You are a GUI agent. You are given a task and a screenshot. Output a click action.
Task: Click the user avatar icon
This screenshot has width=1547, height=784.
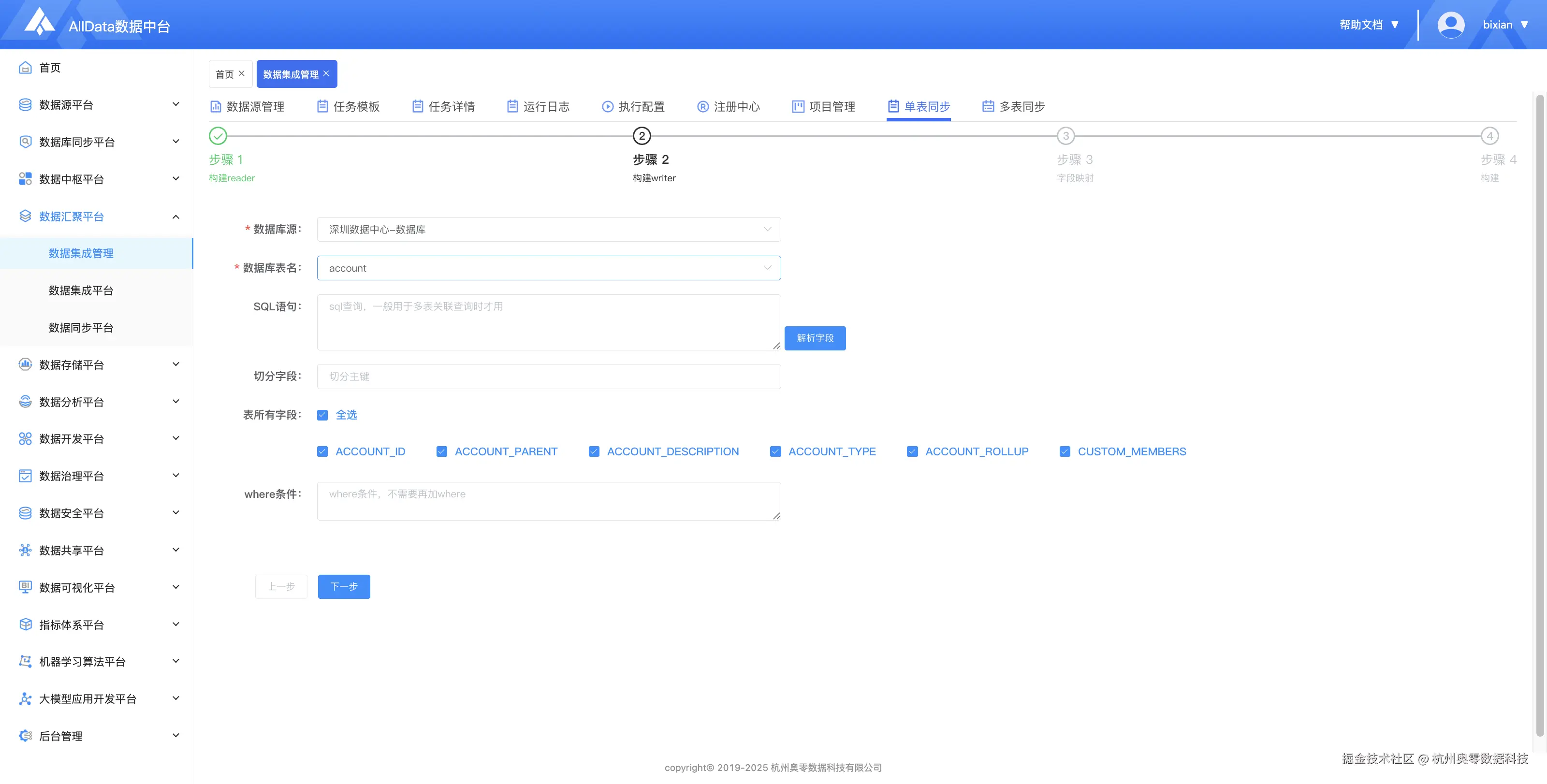click(1450, 25)
